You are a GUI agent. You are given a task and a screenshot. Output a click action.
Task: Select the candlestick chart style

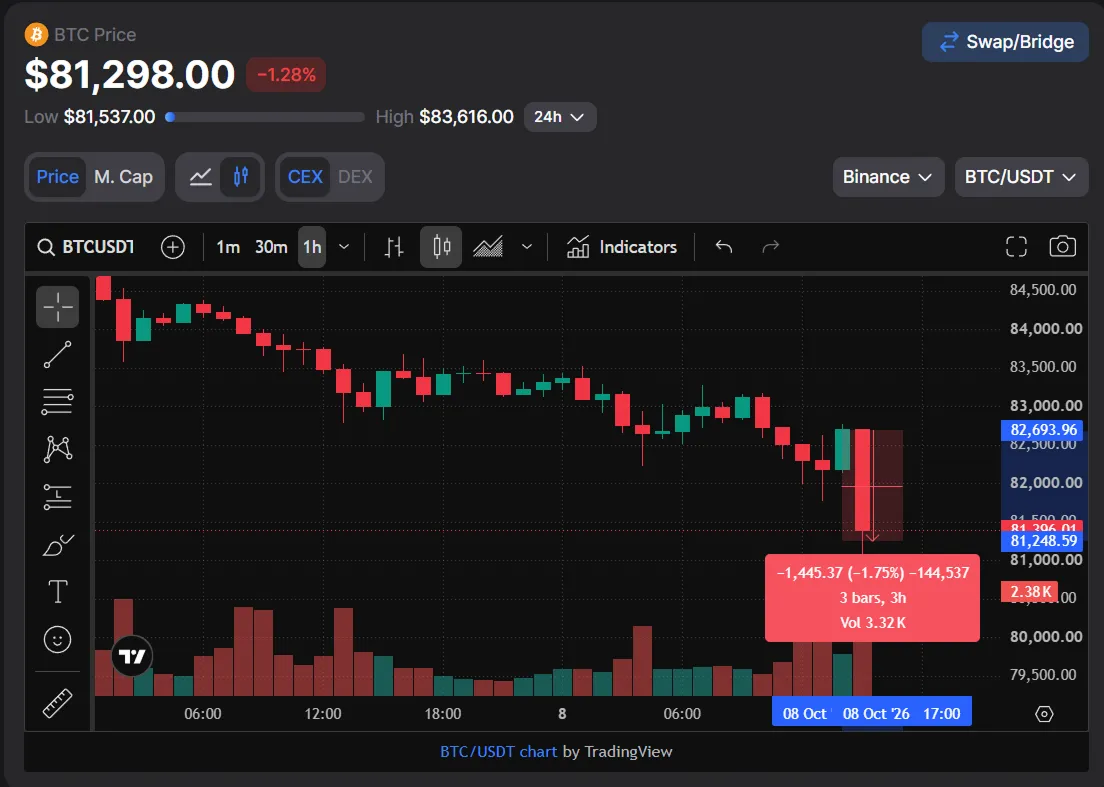[441, 247]
